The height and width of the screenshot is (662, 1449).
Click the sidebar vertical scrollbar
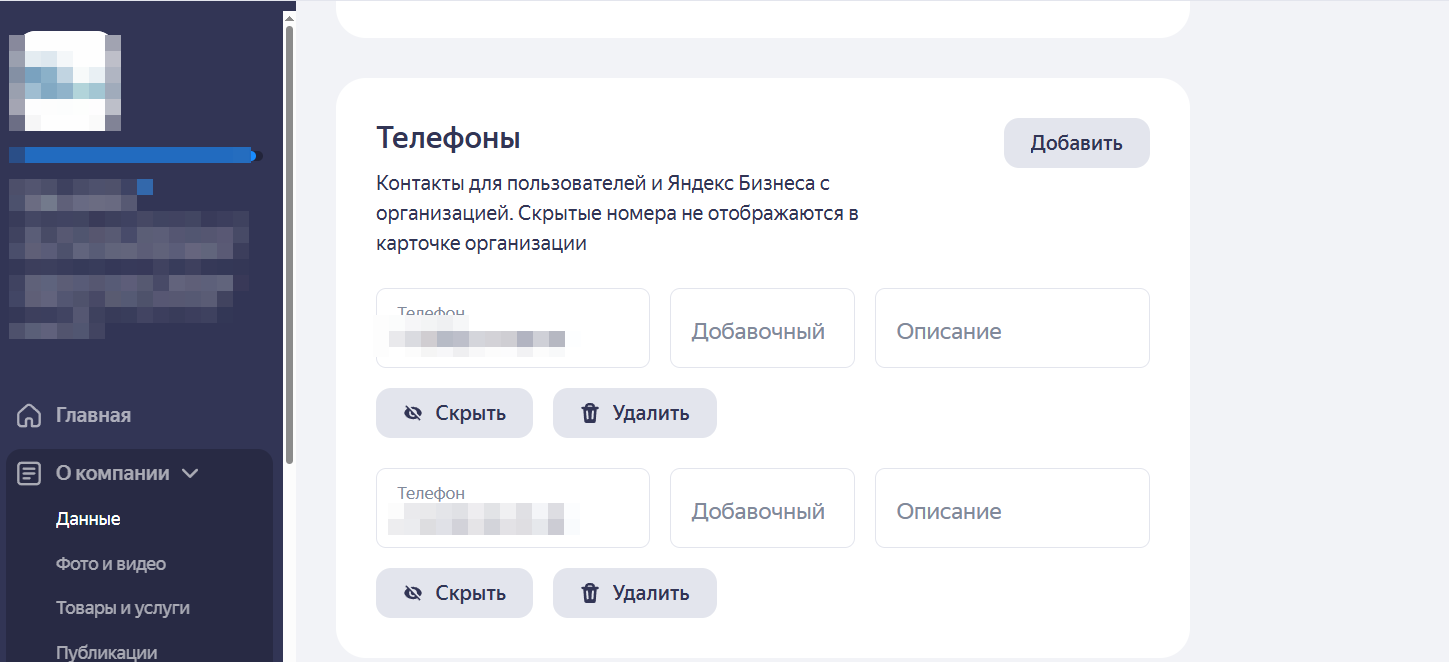tap(289, 240)
